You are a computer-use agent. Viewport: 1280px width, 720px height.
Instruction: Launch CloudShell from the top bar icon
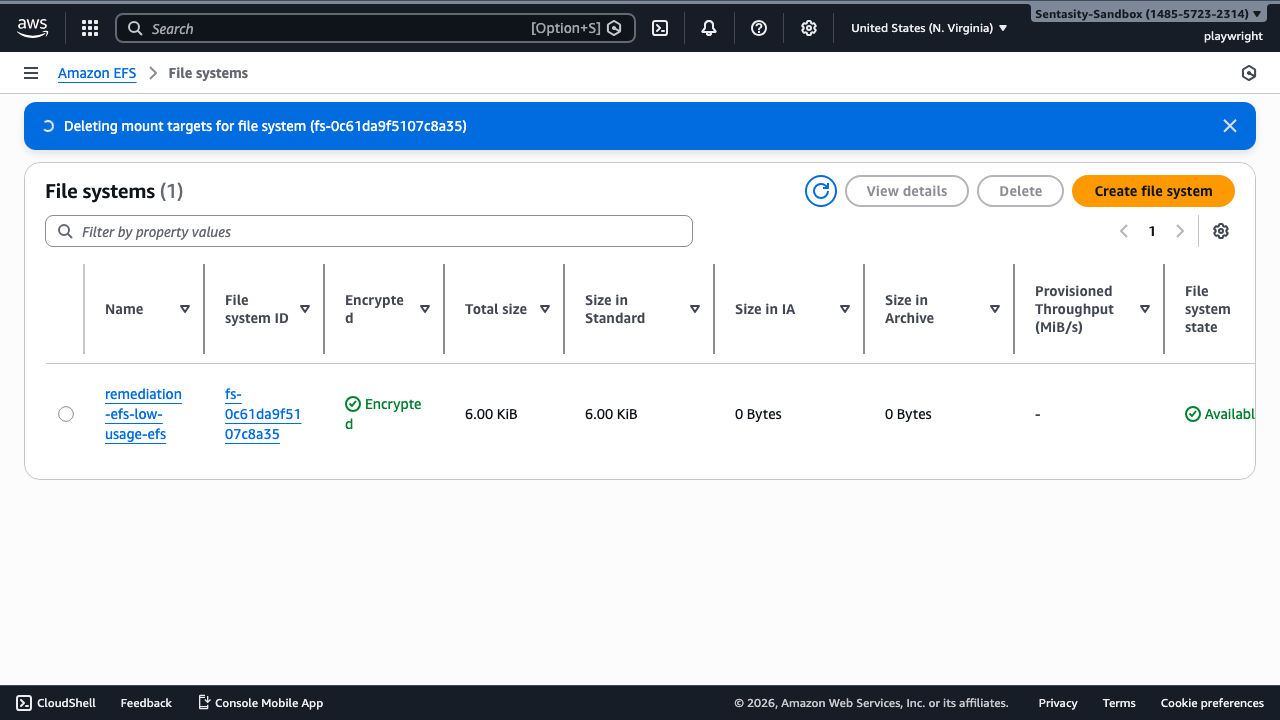tap(660, 28)
